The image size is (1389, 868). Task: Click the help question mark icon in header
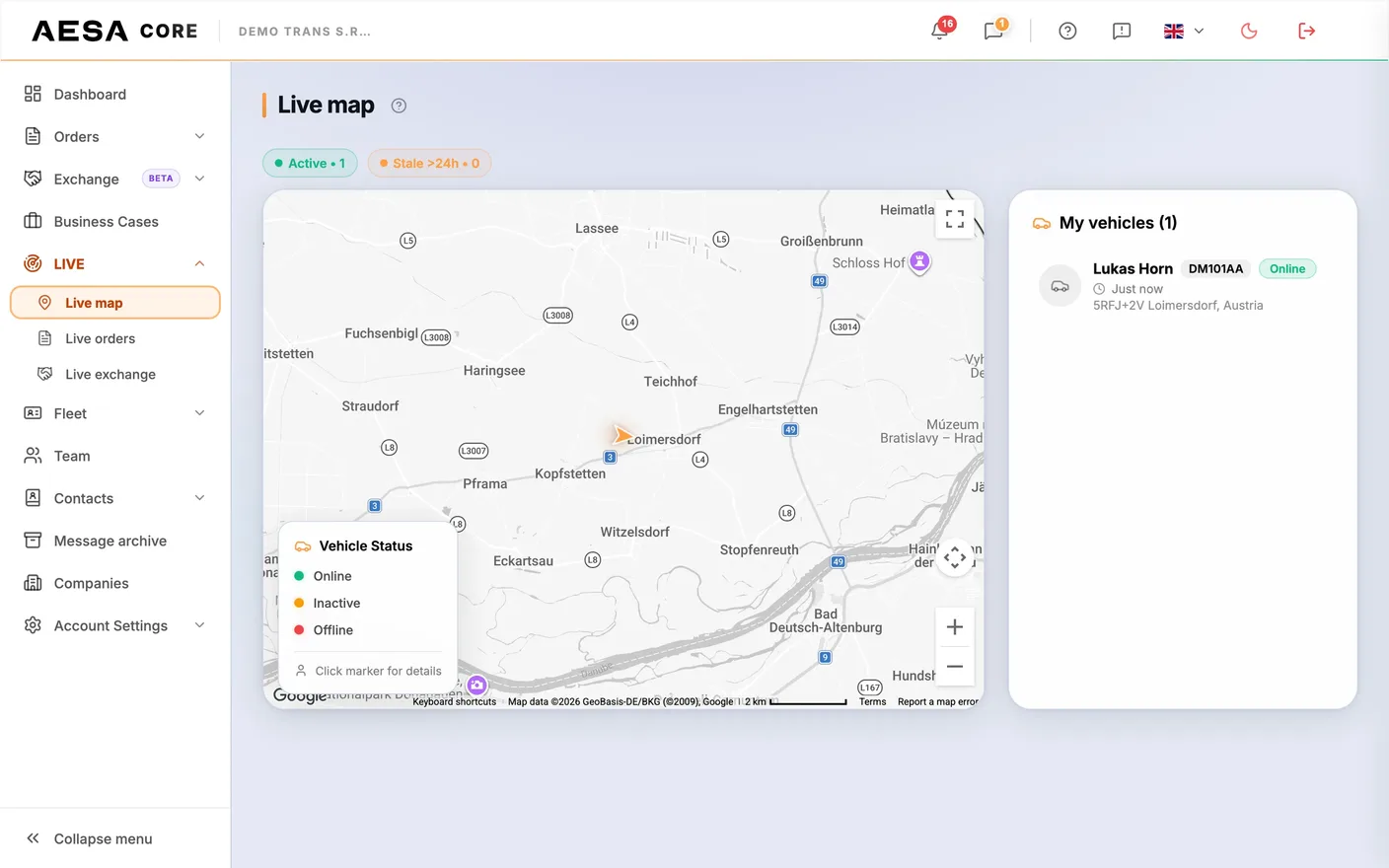(1067, 31)
